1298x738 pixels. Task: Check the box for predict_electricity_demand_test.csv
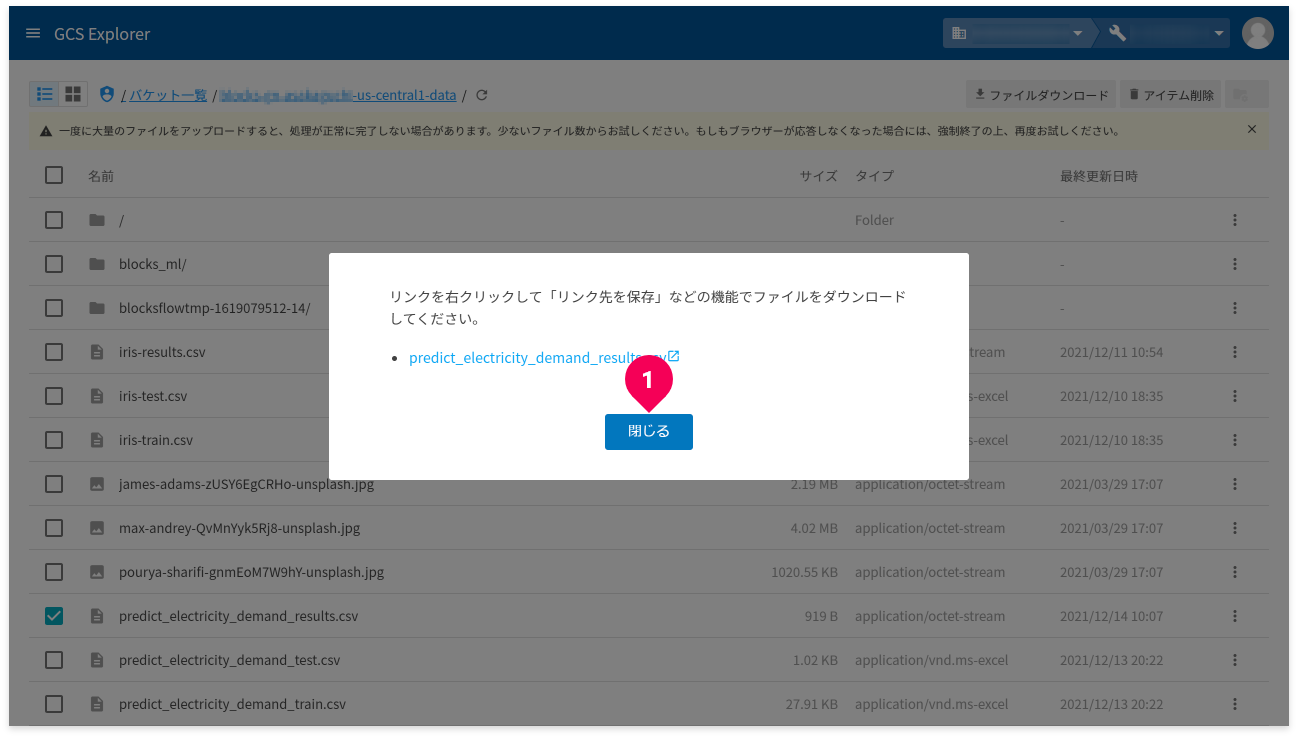pos(54,660)
